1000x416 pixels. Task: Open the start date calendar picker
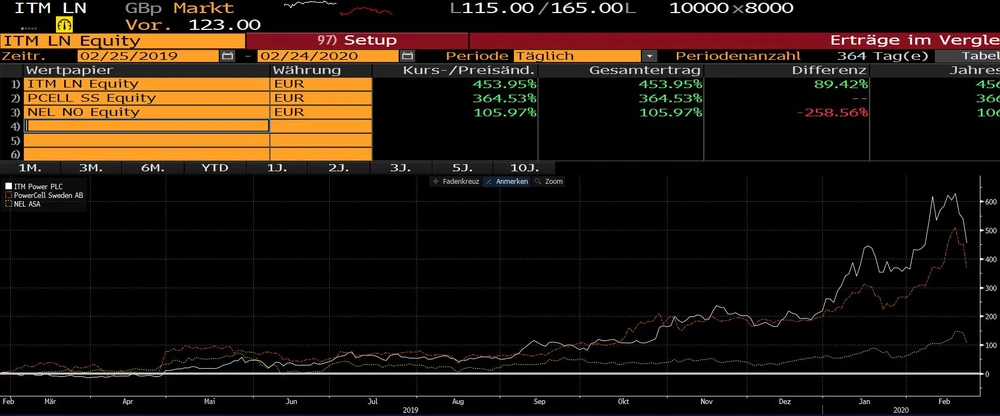[x=228, y=57]
